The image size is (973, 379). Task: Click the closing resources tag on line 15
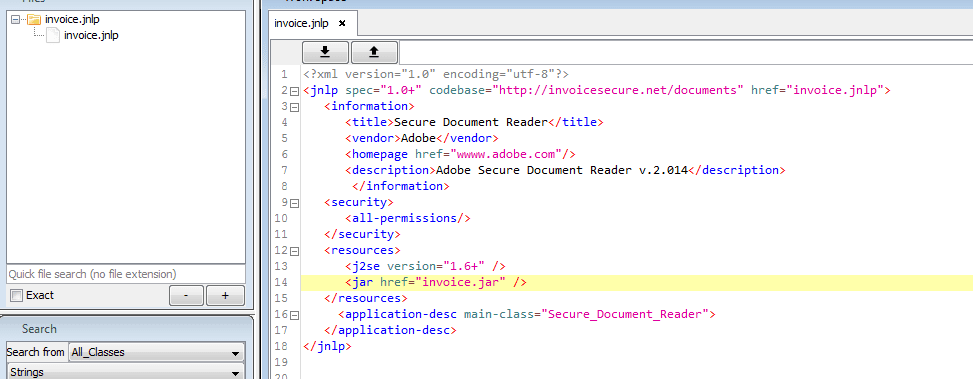click(x=366, y=298)
